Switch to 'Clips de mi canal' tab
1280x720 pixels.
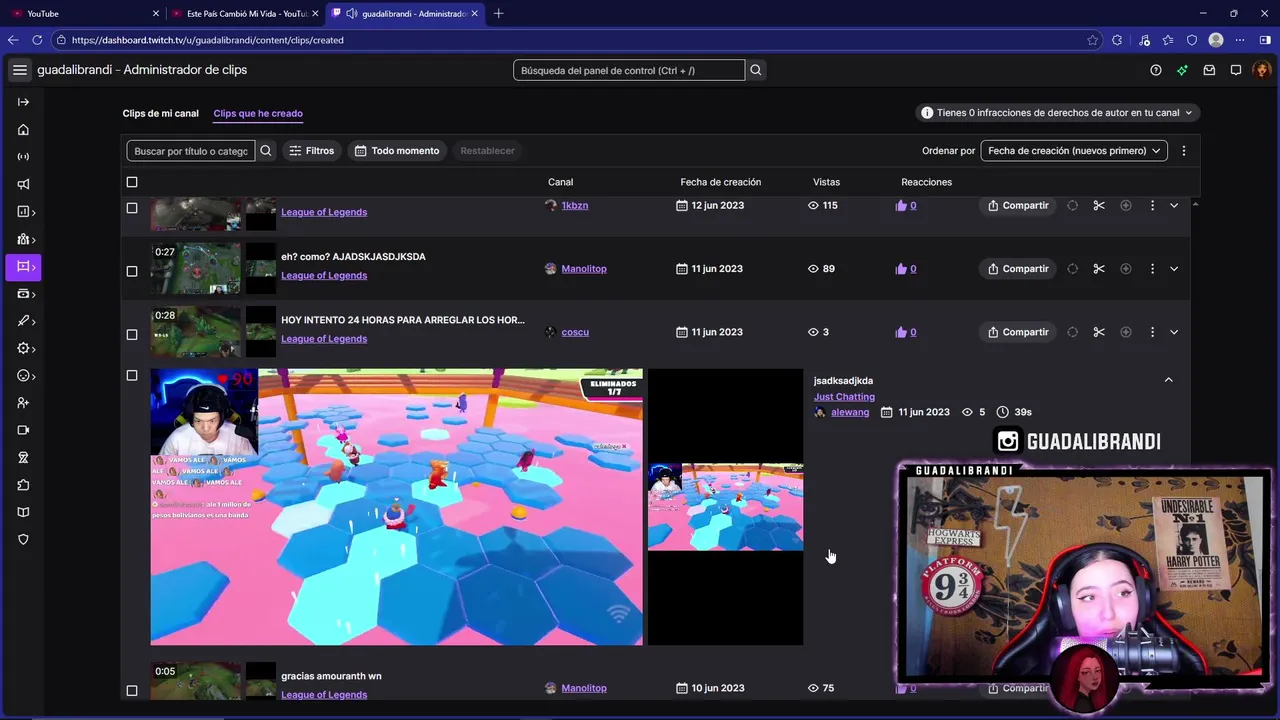(161, 114)
